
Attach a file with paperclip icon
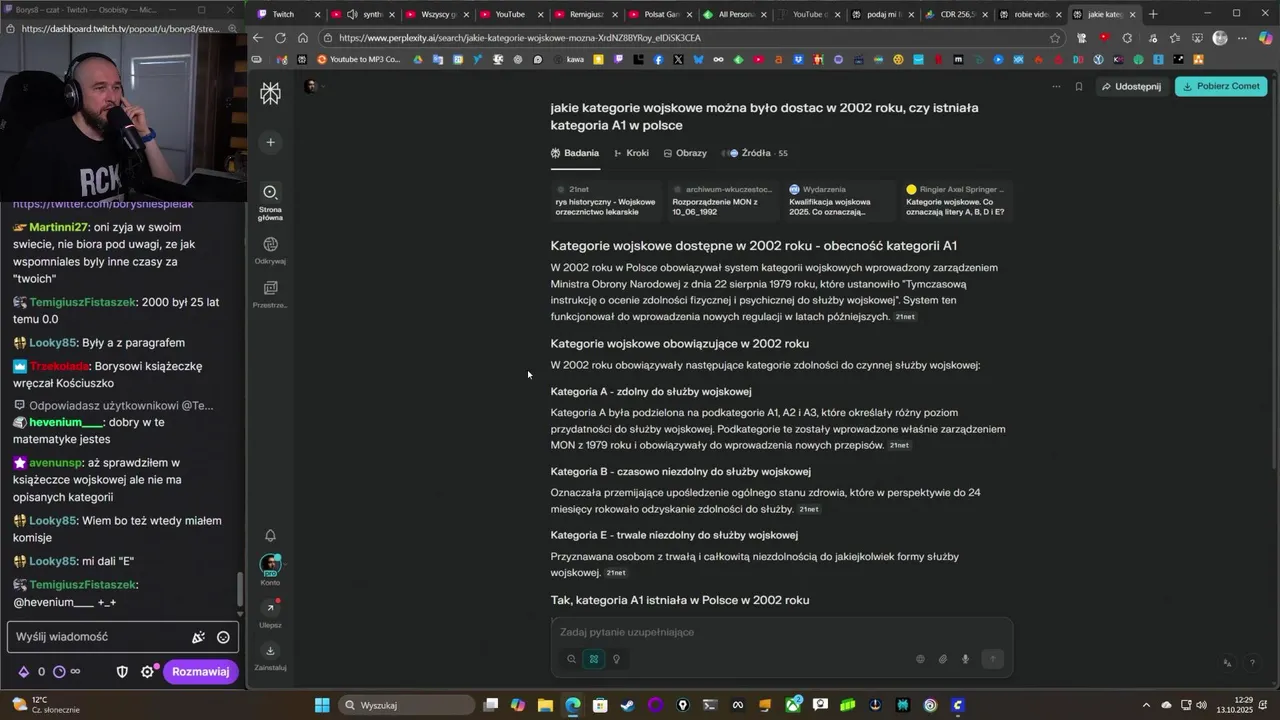tap(942, 659)
